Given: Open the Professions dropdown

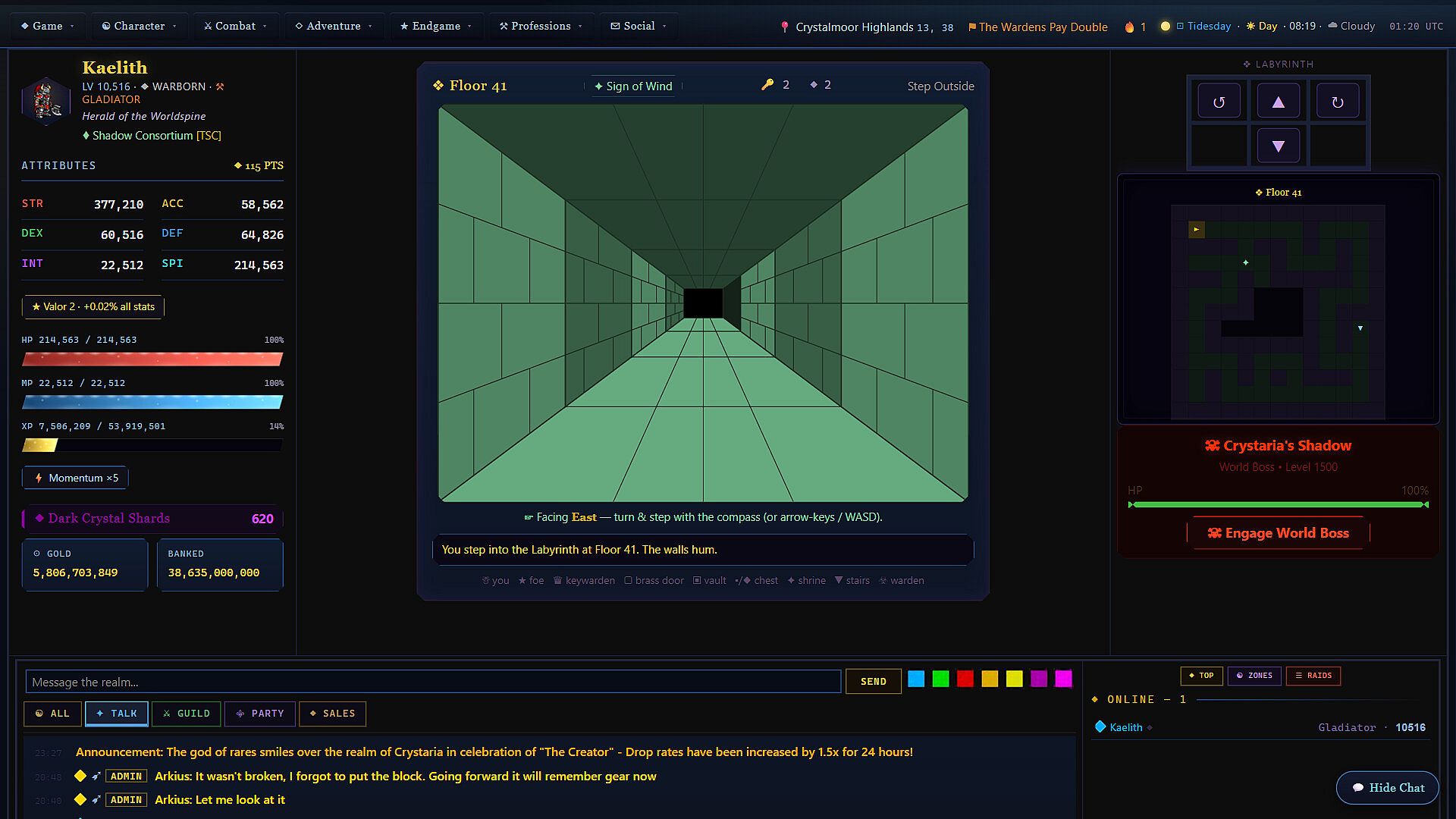Looking at the screenshot, I should click(x=541, y=26).
